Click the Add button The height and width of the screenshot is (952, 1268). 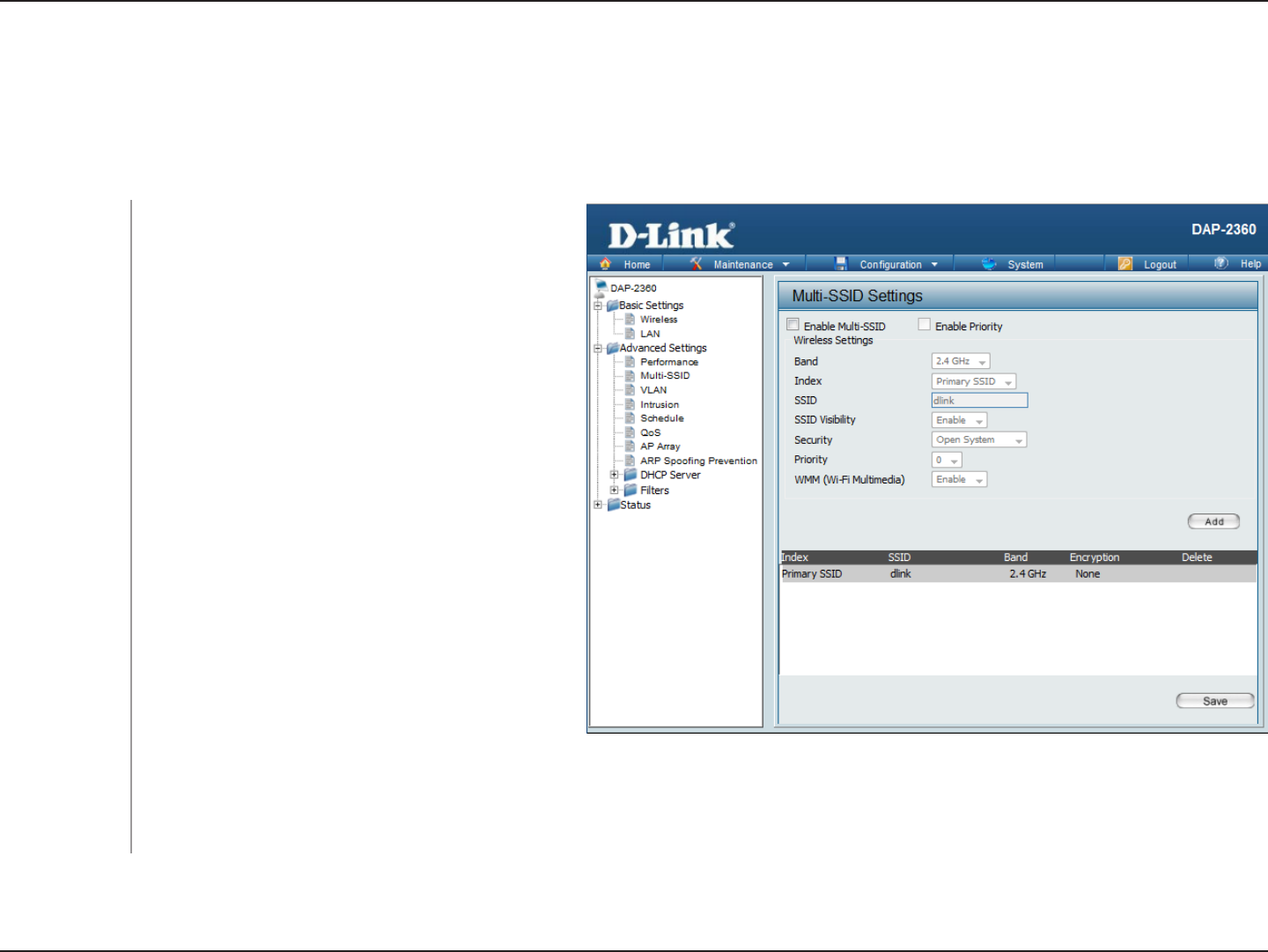[x=1213, y=521]
